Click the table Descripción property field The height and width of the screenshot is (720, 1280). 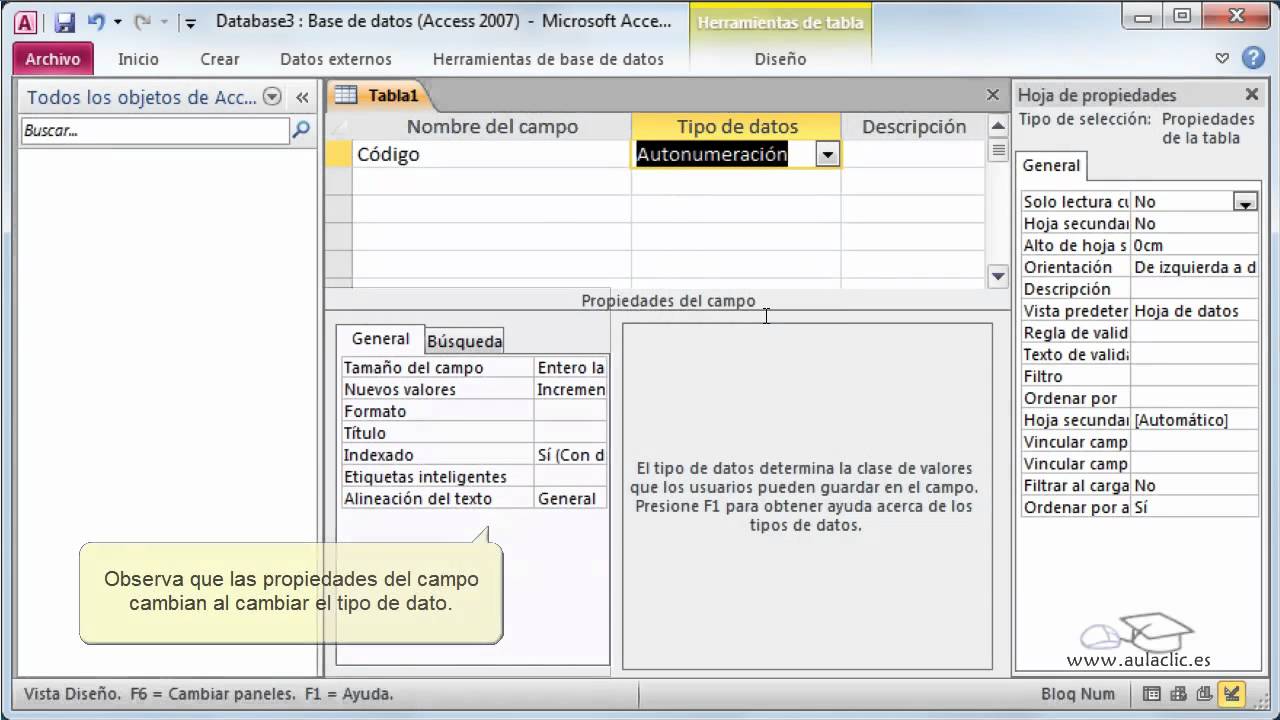pos(1194,289)
